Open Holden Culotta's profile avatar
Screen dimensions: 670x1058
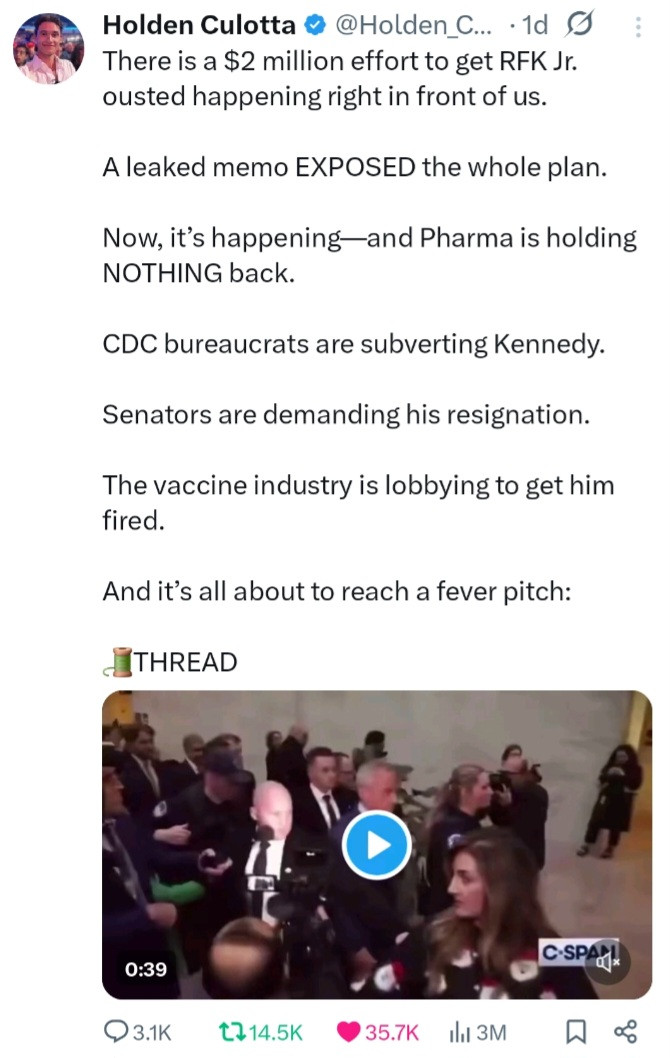[48, 48]
